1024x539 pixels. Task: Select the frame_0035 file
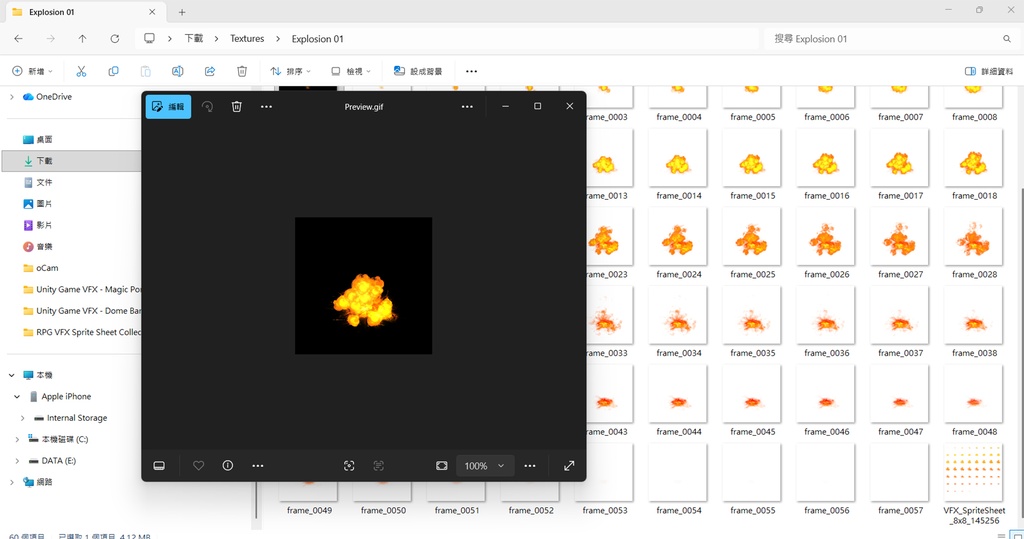752,321
